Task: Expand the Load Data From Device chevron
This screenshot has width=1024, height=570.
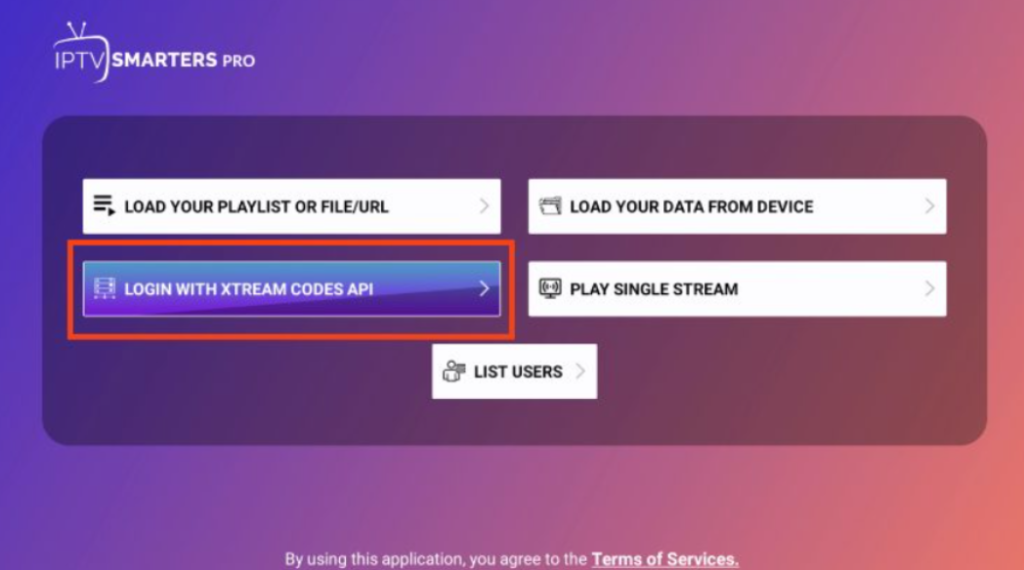Action: point(929,206)
